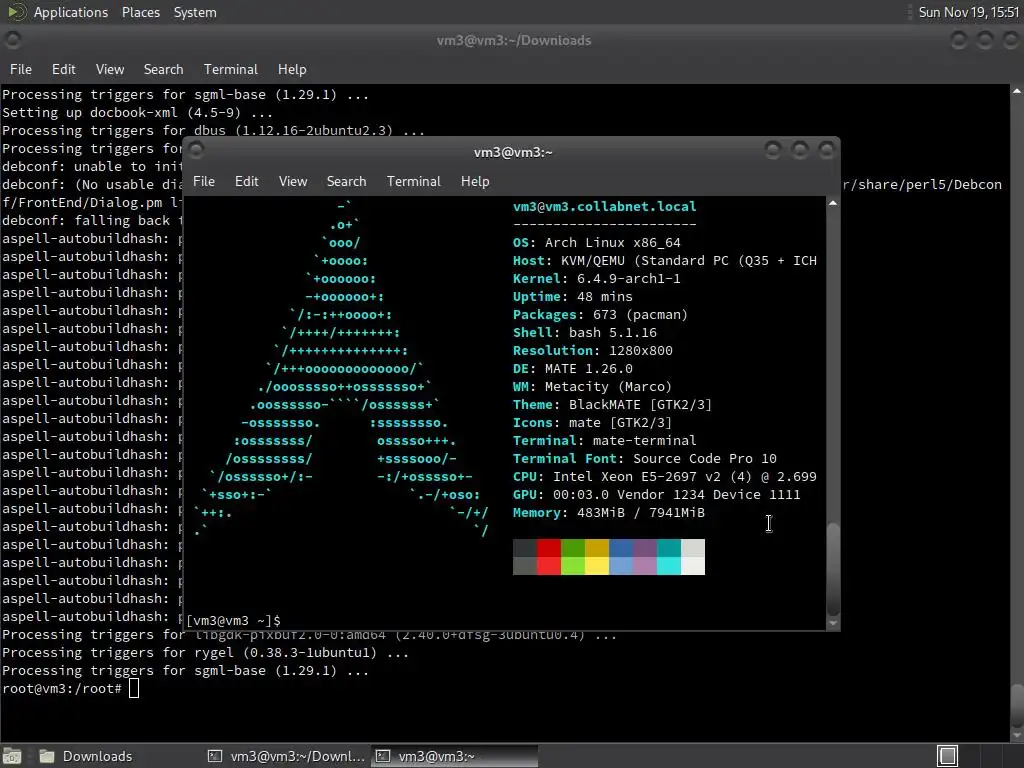Click the 'Resolution: 1280x800' line
Screen dimensions: 1024x768
(592, 351)
